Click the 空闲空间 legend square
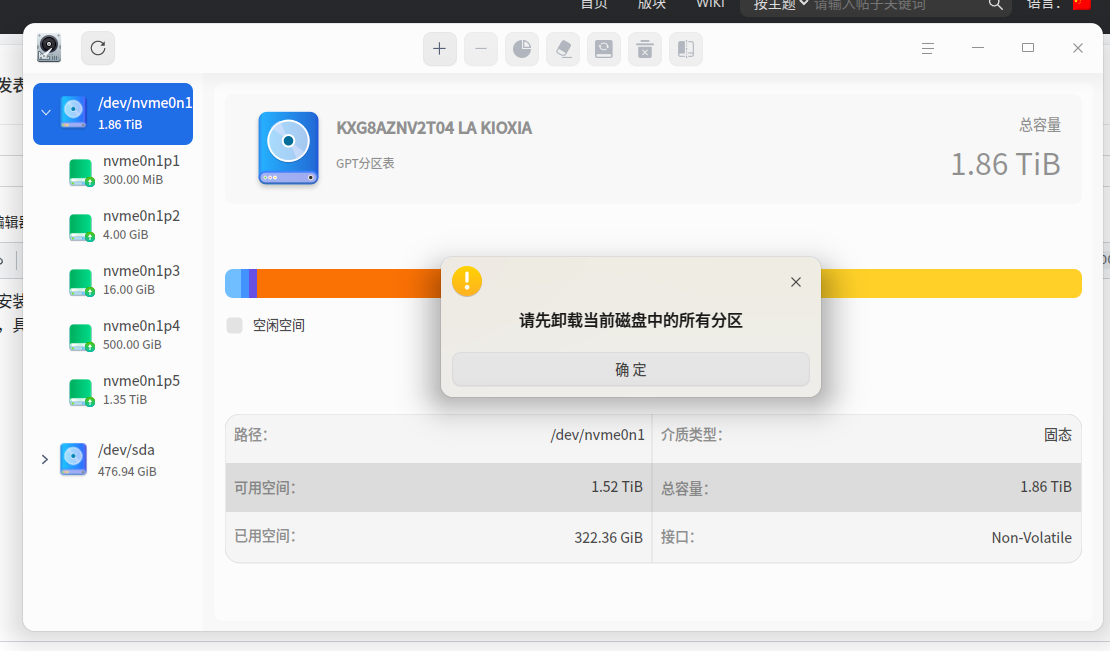The image size is (1110, 651). (x=234, y=326)
